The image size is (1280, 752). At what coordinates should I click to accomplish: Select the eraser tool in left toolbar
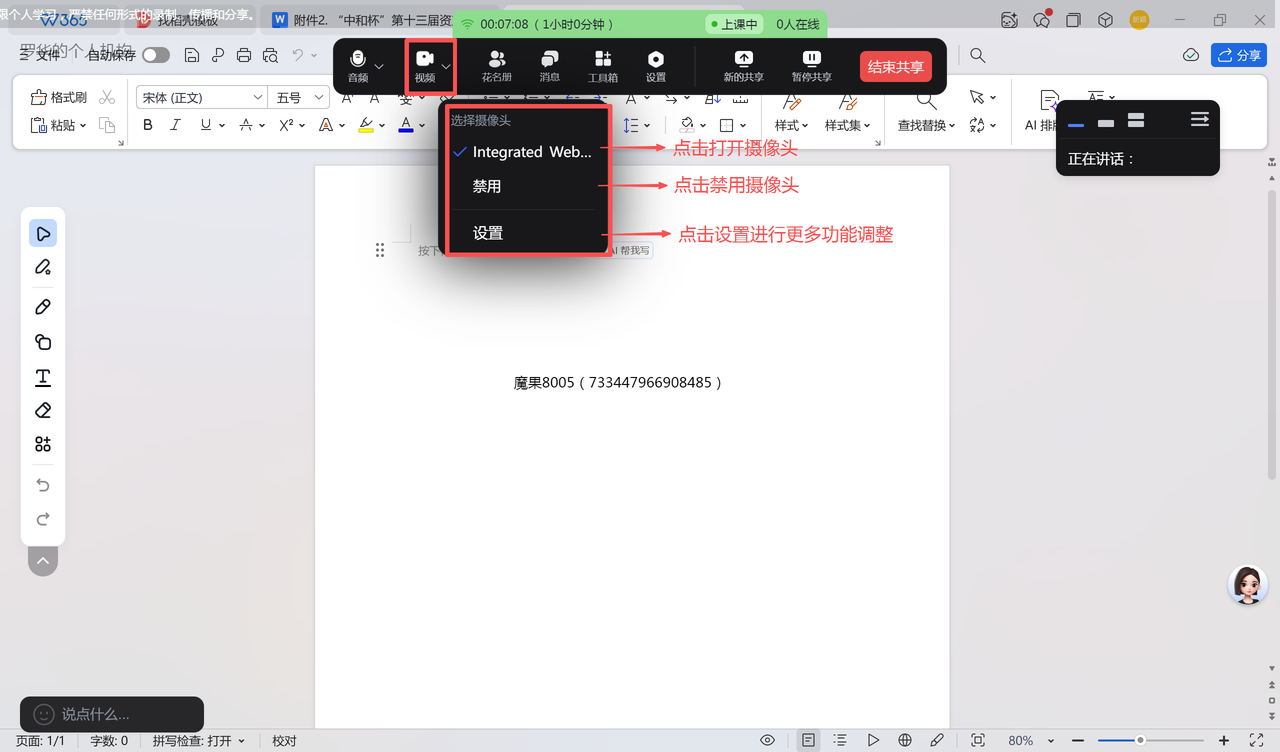pos(43,410)
